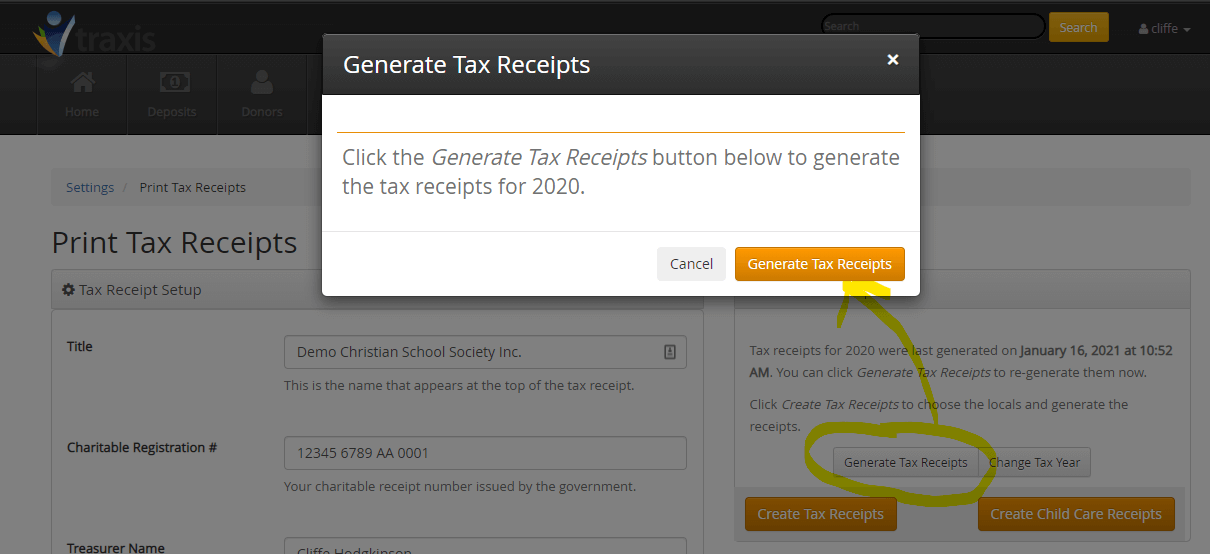Image resolution: width=1210 pixels, height=554 pixels.
Task: Click the Traxis logo
Action: point(95,34)
